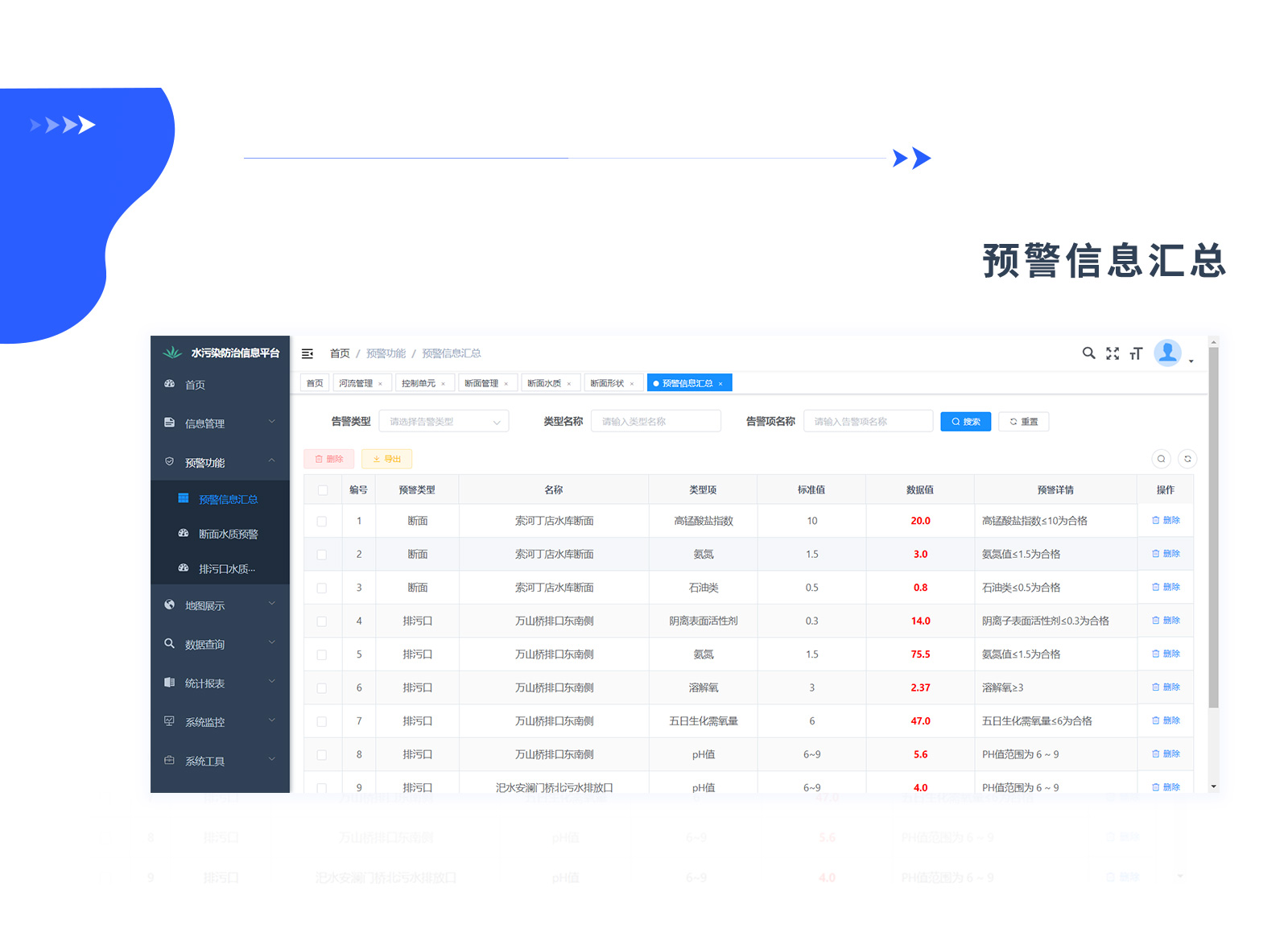Click the search magnifier icon in header
Screen dimensions: 1288x937
coord(1088,353)
